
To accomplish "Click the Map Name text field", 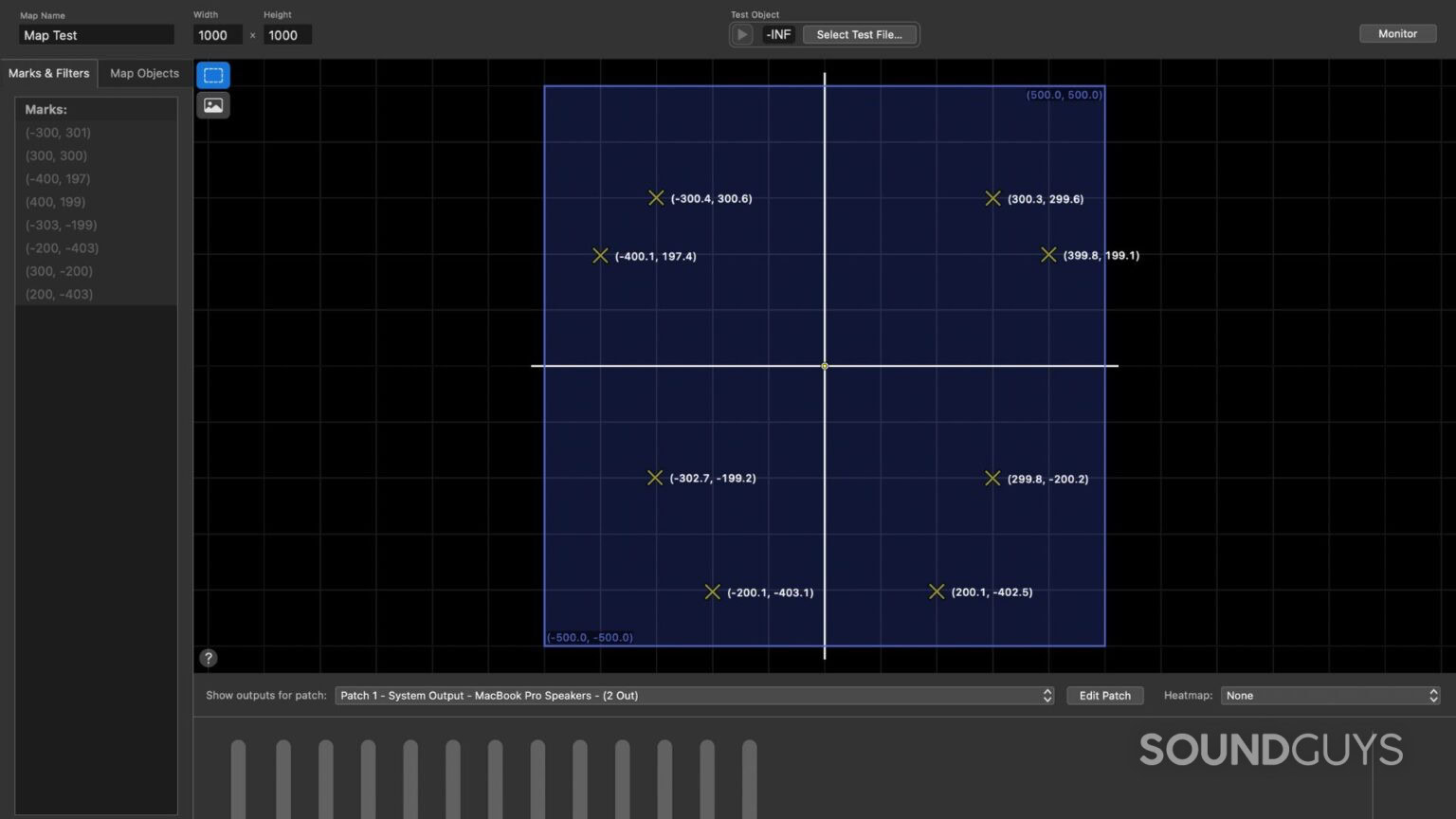I will (x=96, y=34).
